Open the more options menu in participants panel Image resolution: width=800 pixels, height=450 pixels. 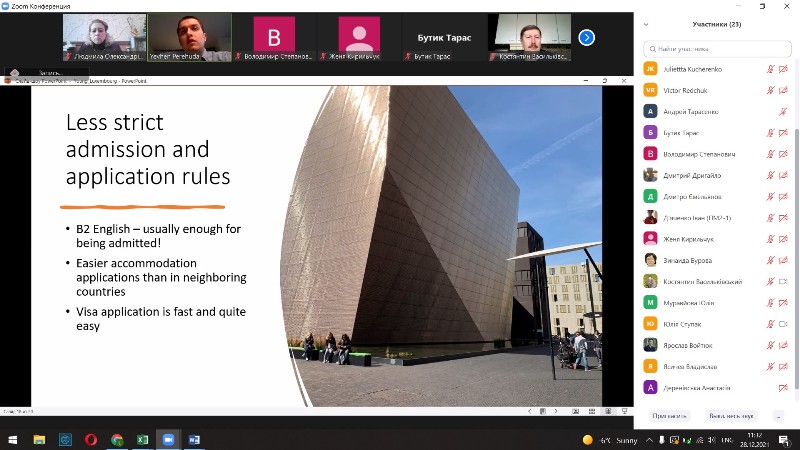tap(778, 415)
